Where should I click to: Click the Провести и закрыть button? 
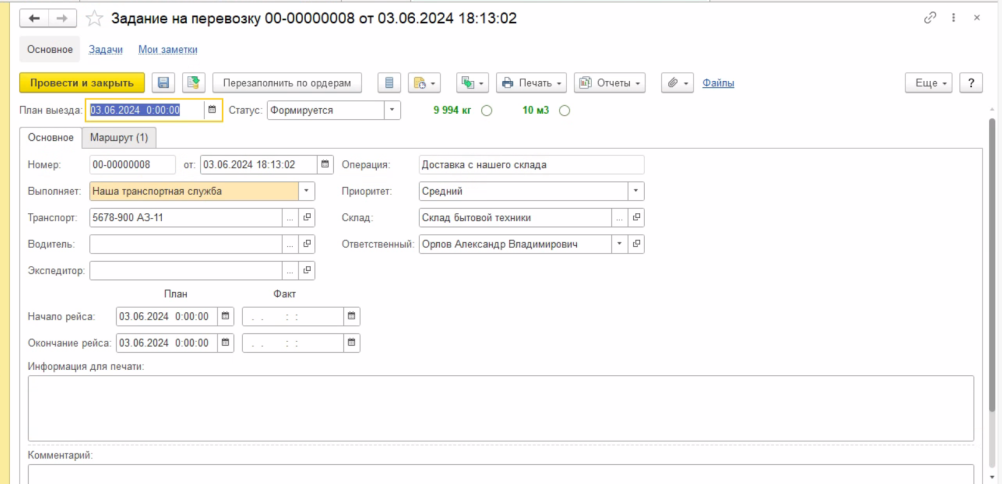[x=82, y=83]
